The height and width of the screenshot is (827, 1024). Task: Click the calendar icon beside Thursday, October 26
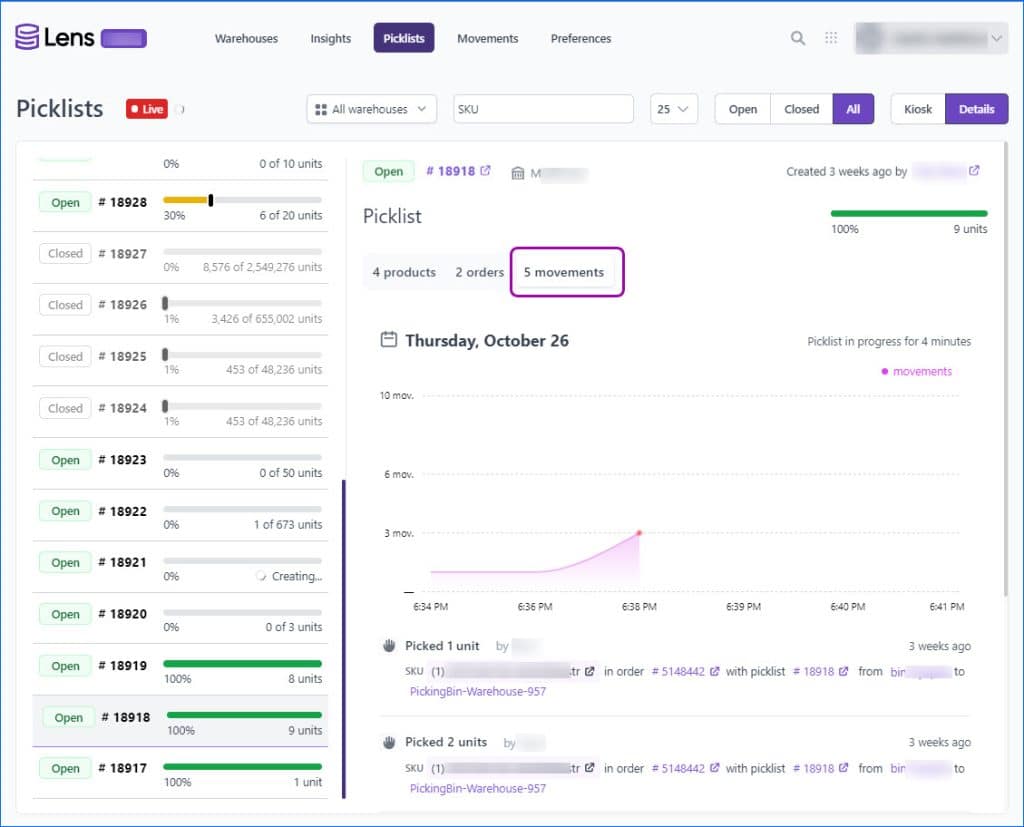click(x=390, y=339)
